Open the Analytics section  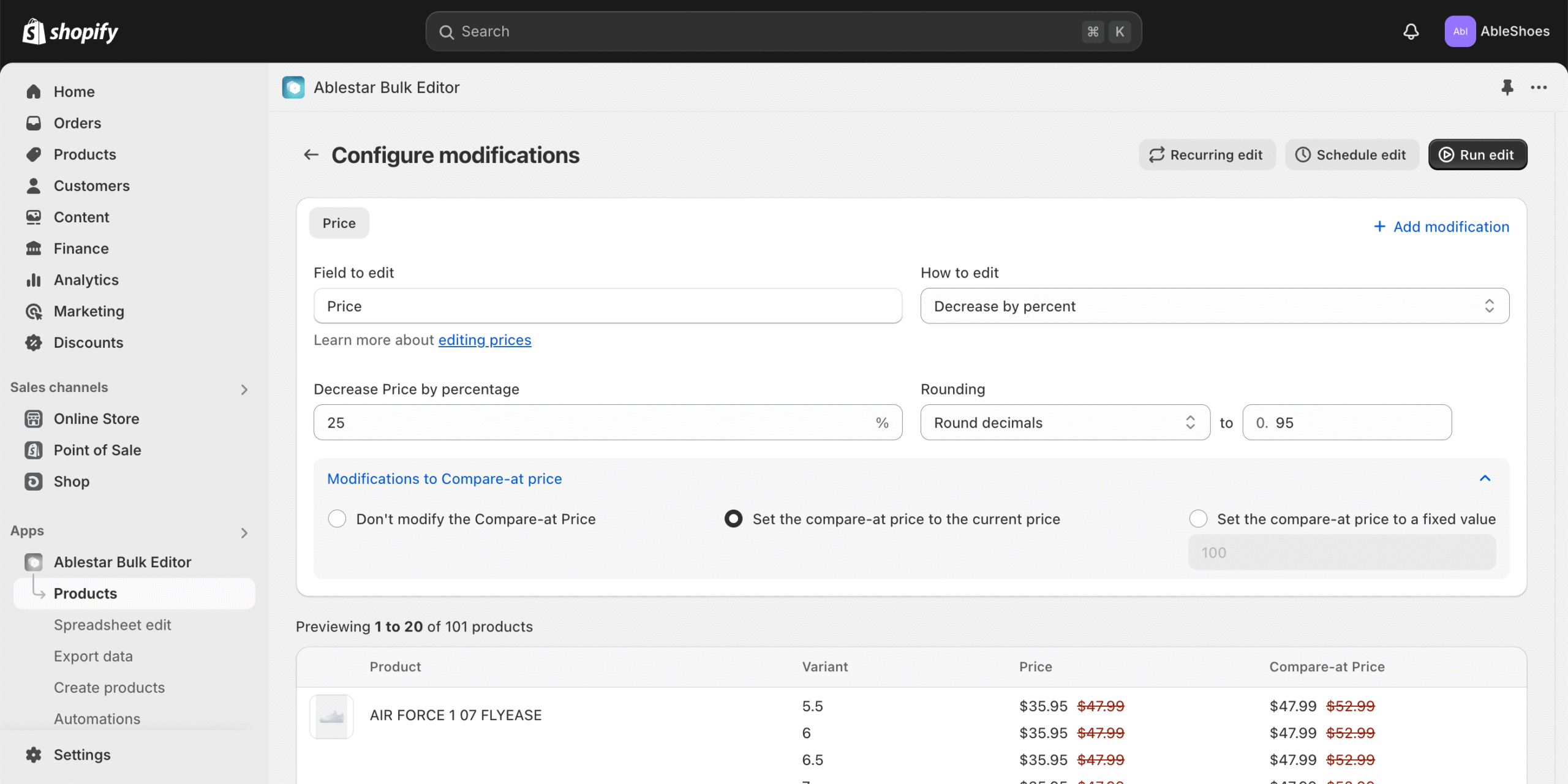click(x=86, y=280)
